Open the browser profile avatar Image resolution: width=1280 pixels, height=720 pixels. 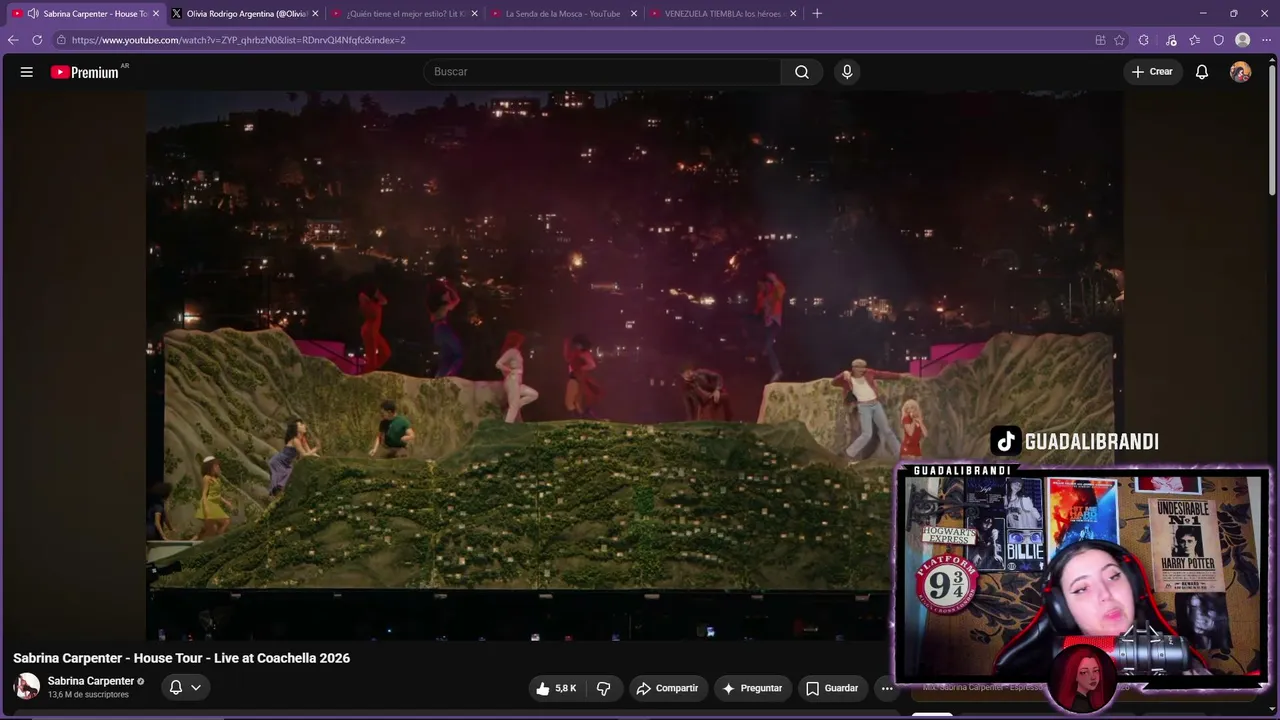click(x=1243, y=40)
